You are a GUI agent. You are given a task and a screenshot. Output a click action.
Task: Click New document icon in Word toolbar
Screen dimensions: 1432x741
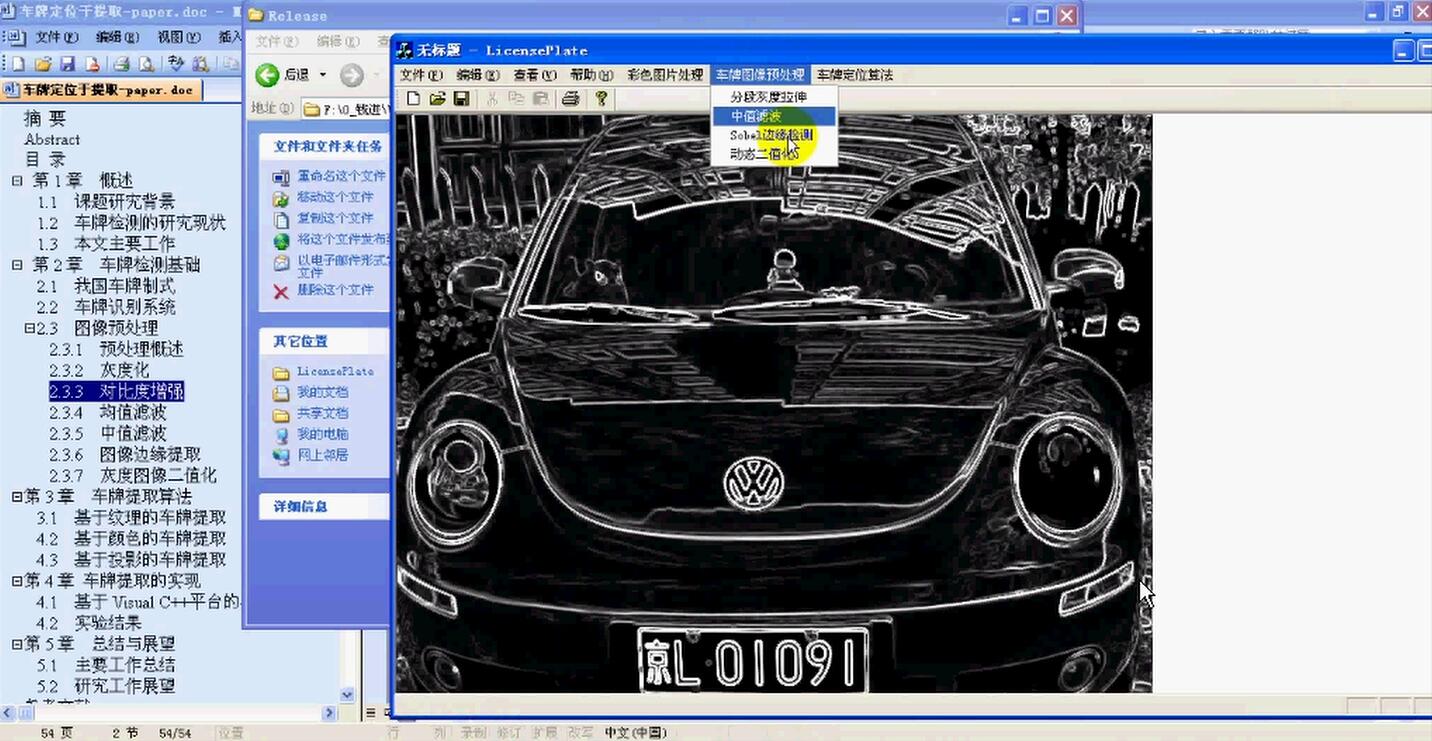[x=18, y=64]
